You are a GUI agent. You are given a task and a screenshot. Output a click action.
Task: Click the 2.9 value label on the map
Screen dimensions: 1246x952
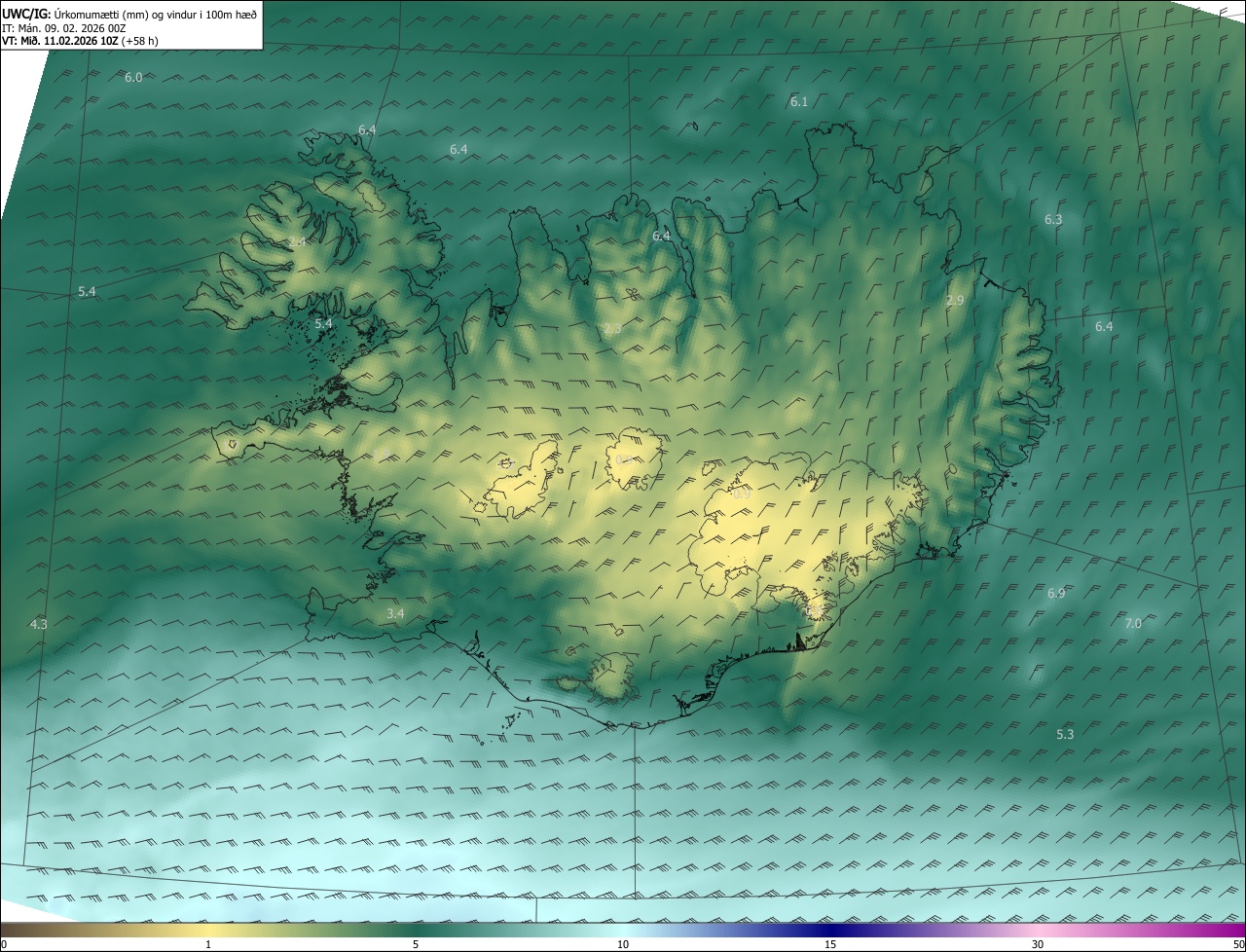(x=955, y=301)
